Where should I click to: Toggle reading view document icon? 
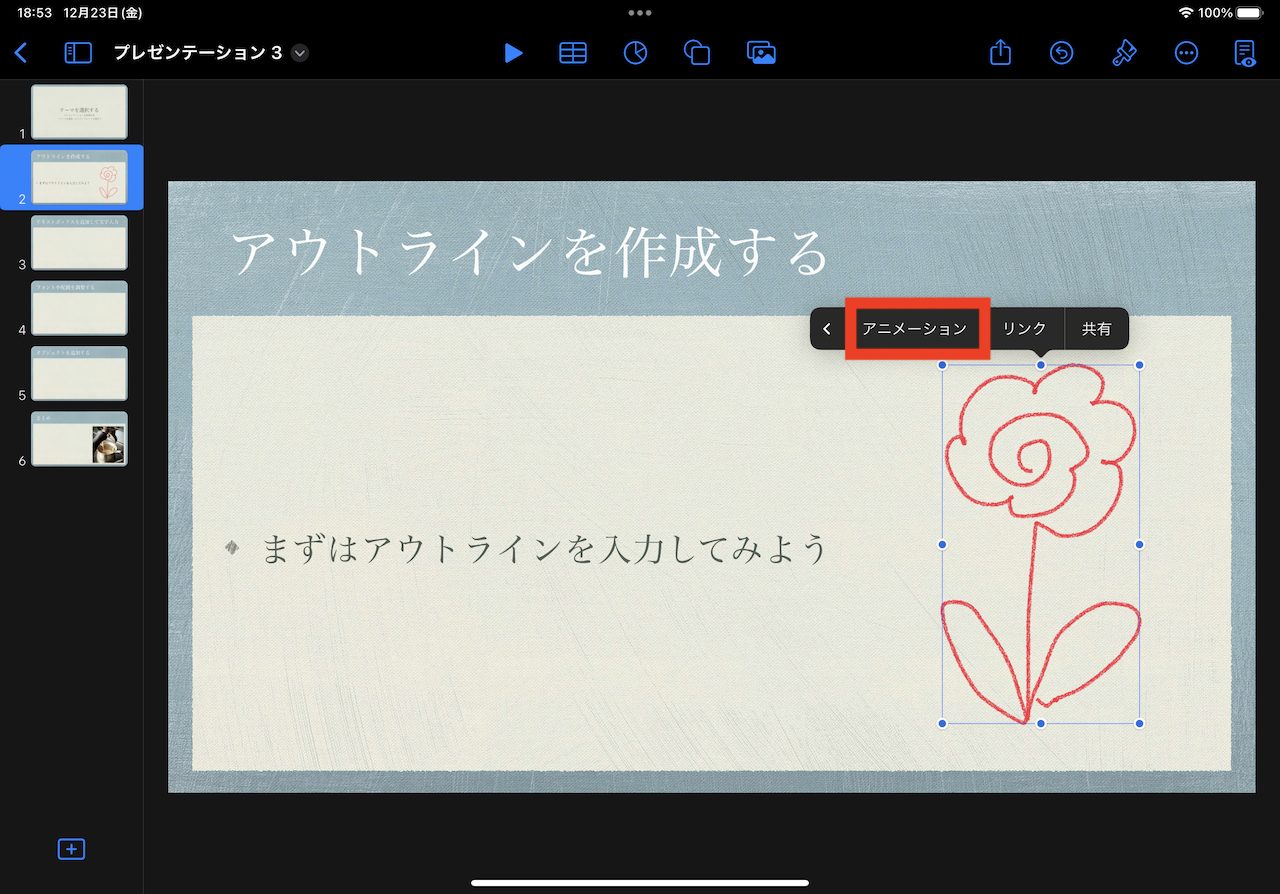tap(1245, 53)
